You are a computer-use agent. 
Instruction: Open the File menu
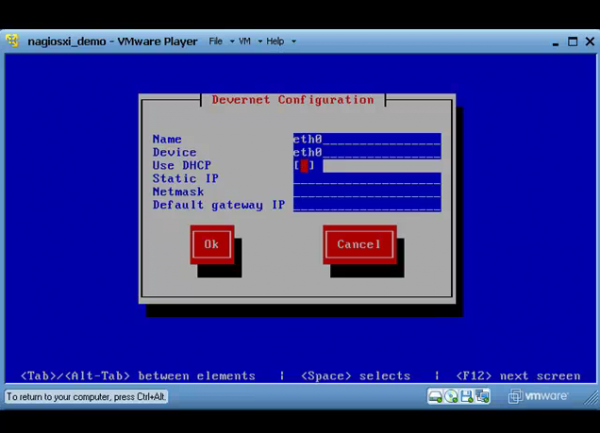click(215, 42)
